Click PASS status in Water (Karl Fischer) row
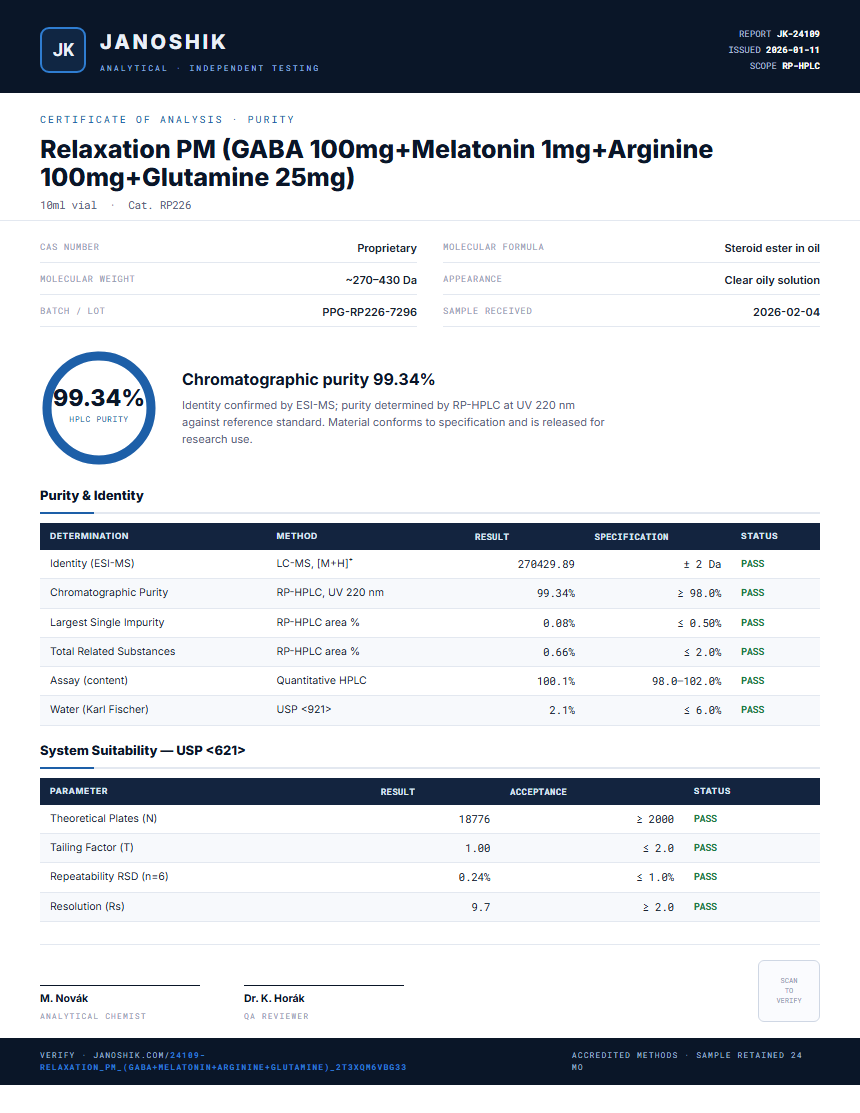This screenshot has width=860, height=1113. 752,710
